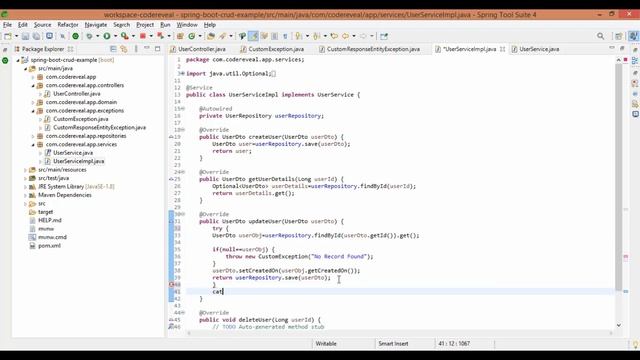
Task: Open the Source menu
Action: tap(42, 25)
